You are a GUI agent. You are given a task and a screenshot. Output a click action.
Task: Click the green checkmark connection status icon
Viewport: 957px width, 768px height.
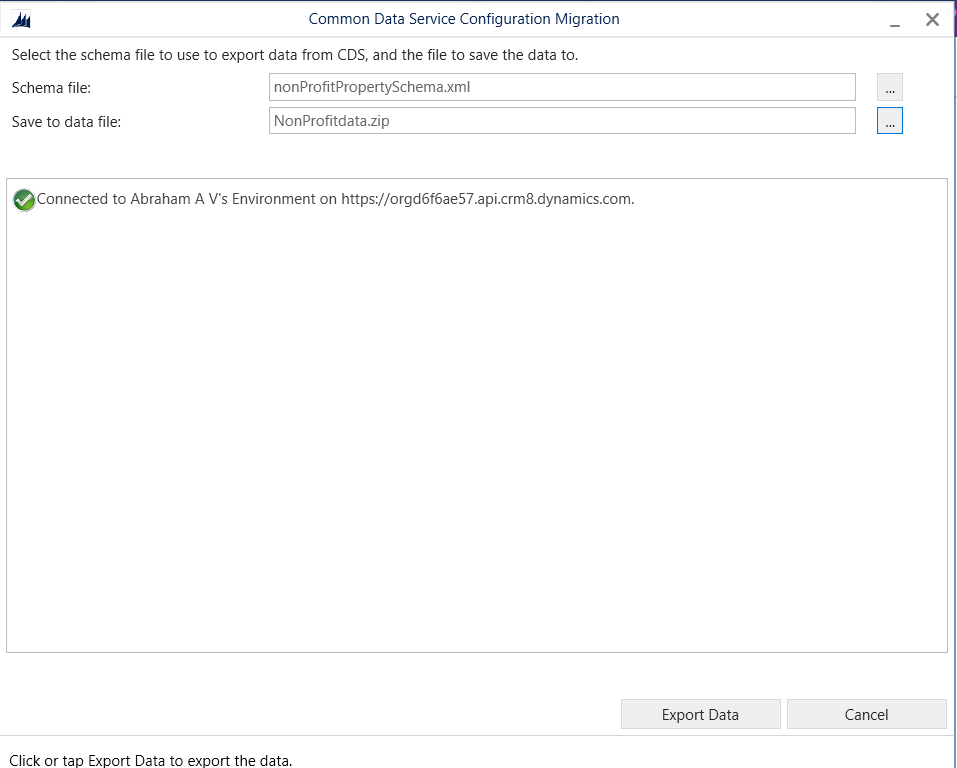pos(24,200)
